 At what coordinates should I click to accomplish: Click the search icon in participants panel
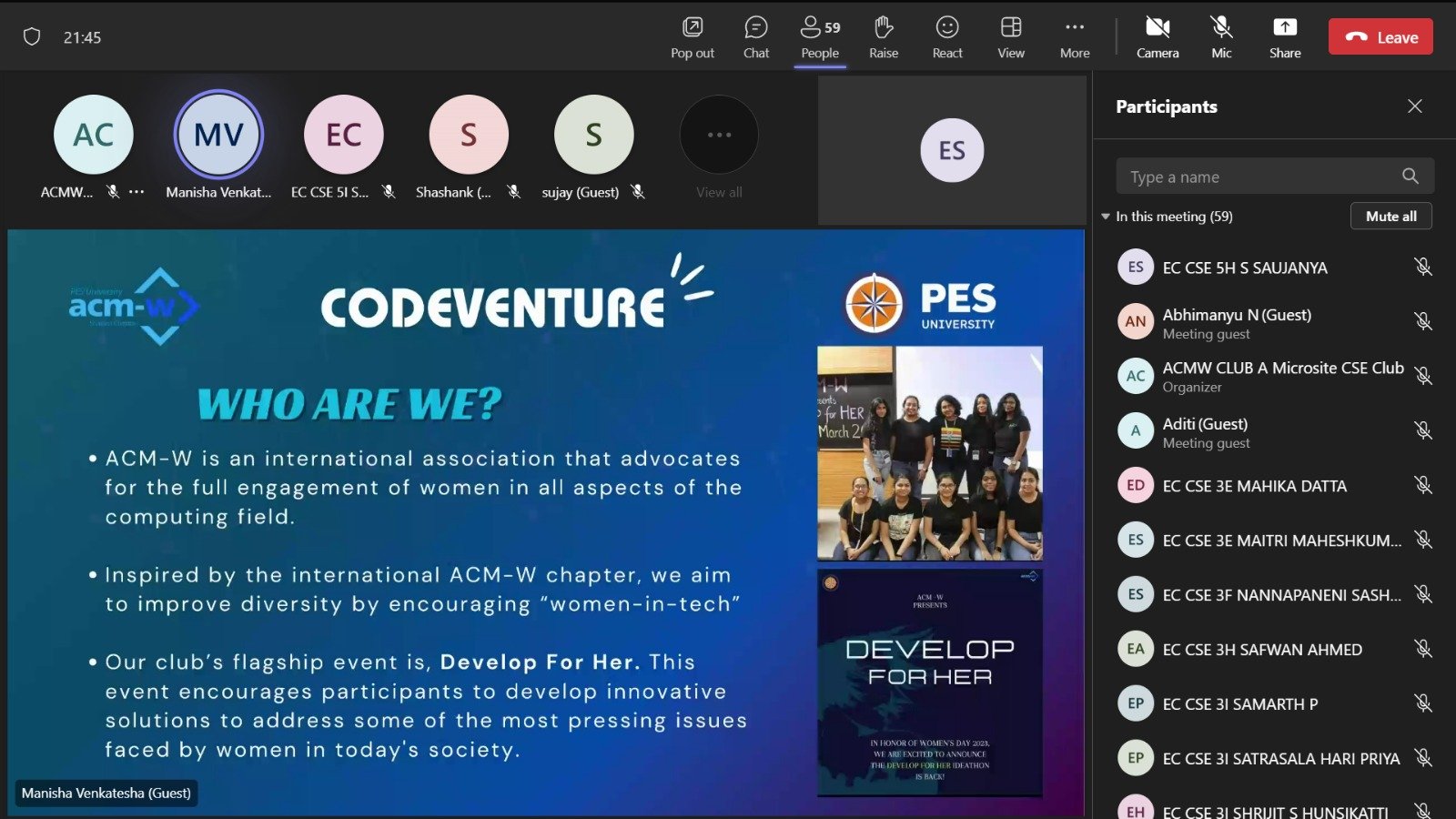(x=1410, y=176)
